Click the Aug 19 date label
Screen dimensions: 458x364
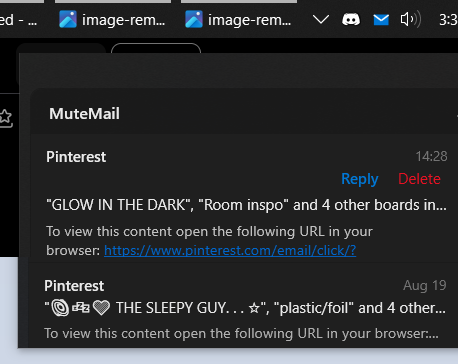click(x=425, y=286)
